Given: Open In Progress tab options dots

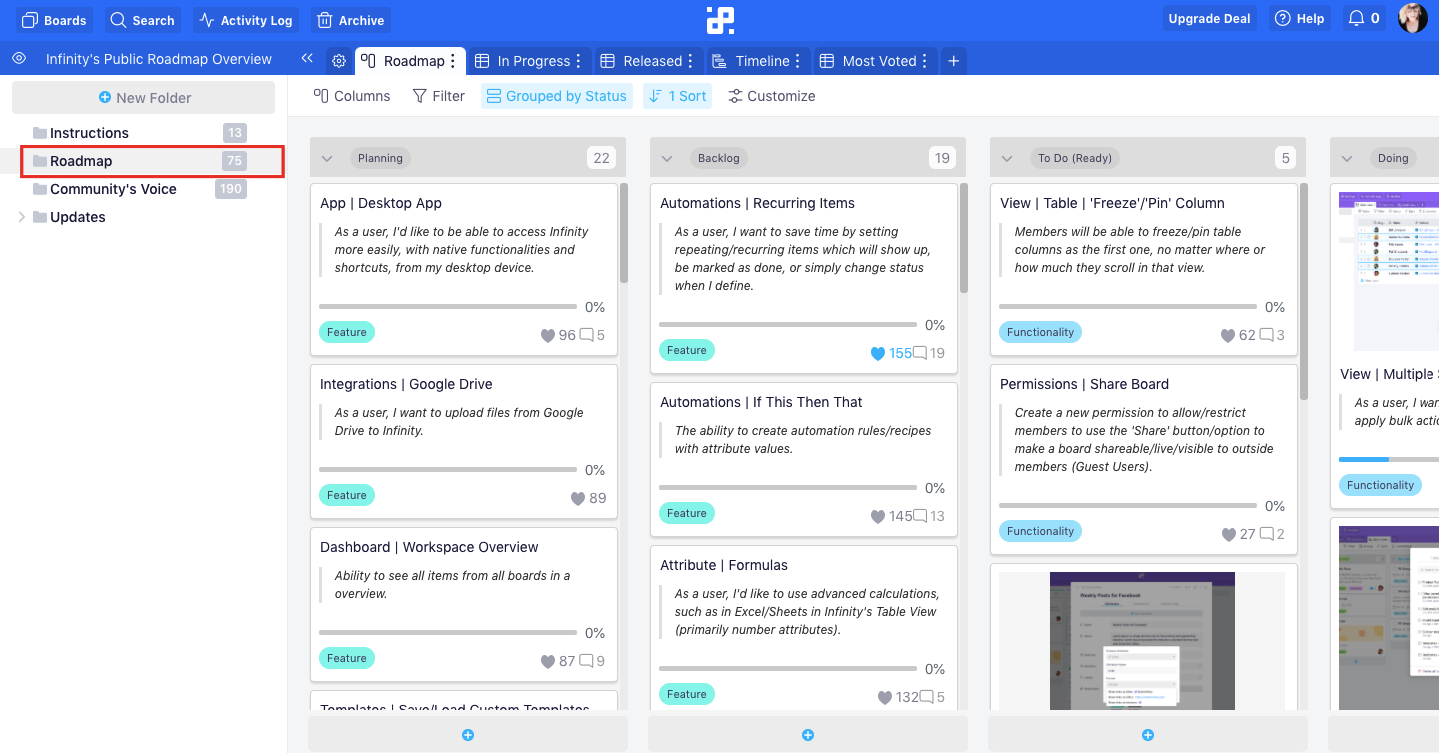Looking at the screenshot, I should 578,61.
